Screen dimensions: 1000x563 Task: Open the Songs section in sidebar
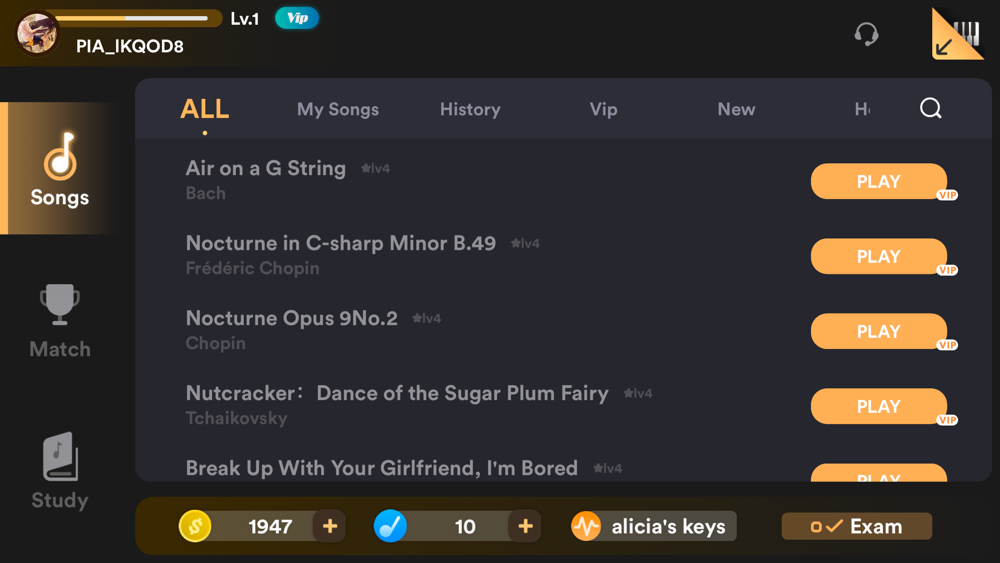[x=60, y=169]
